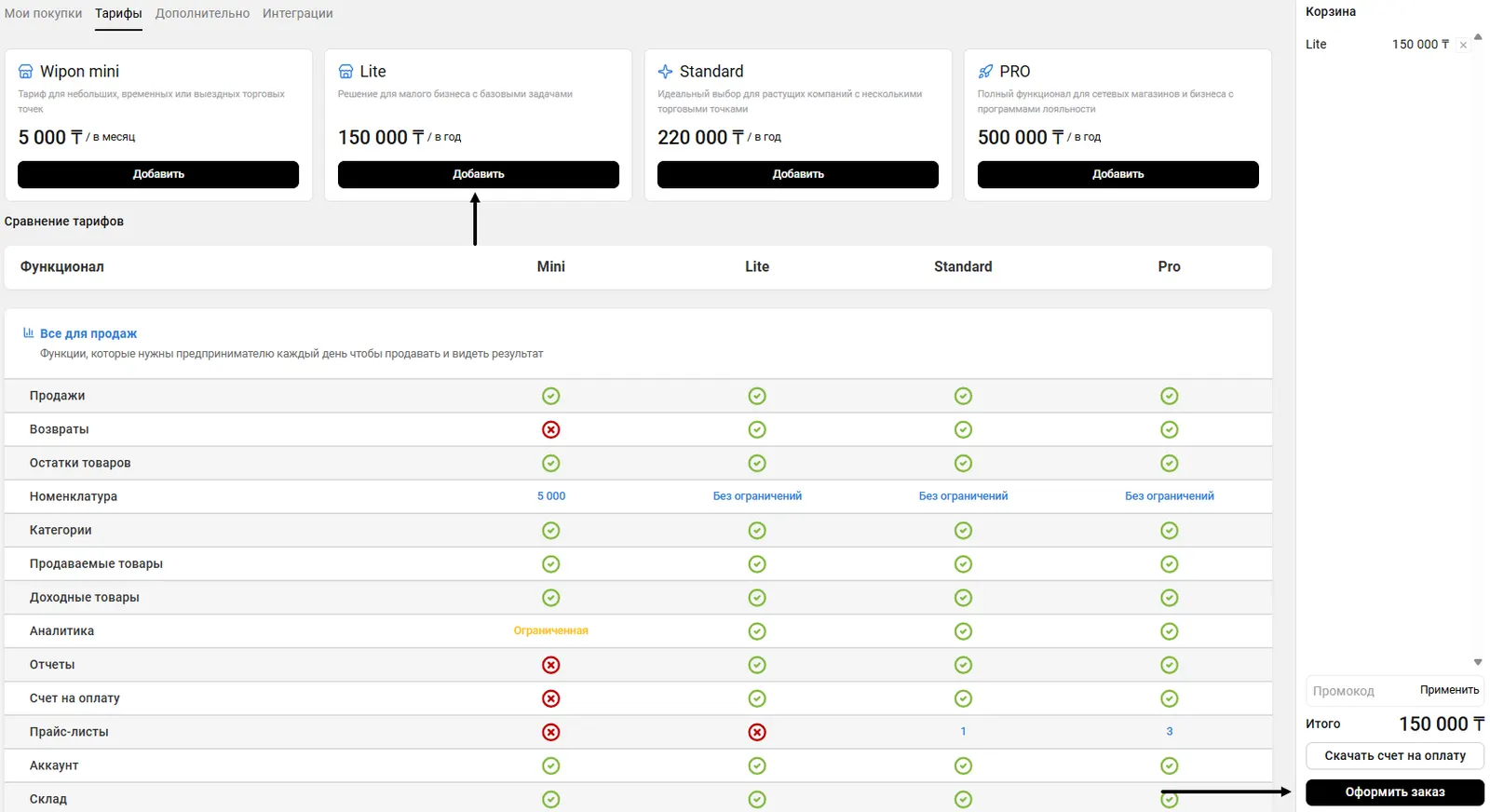Remove Lite item from the cart
The height and width of the screenshot is (812, 1490).
click(1463, 45)
